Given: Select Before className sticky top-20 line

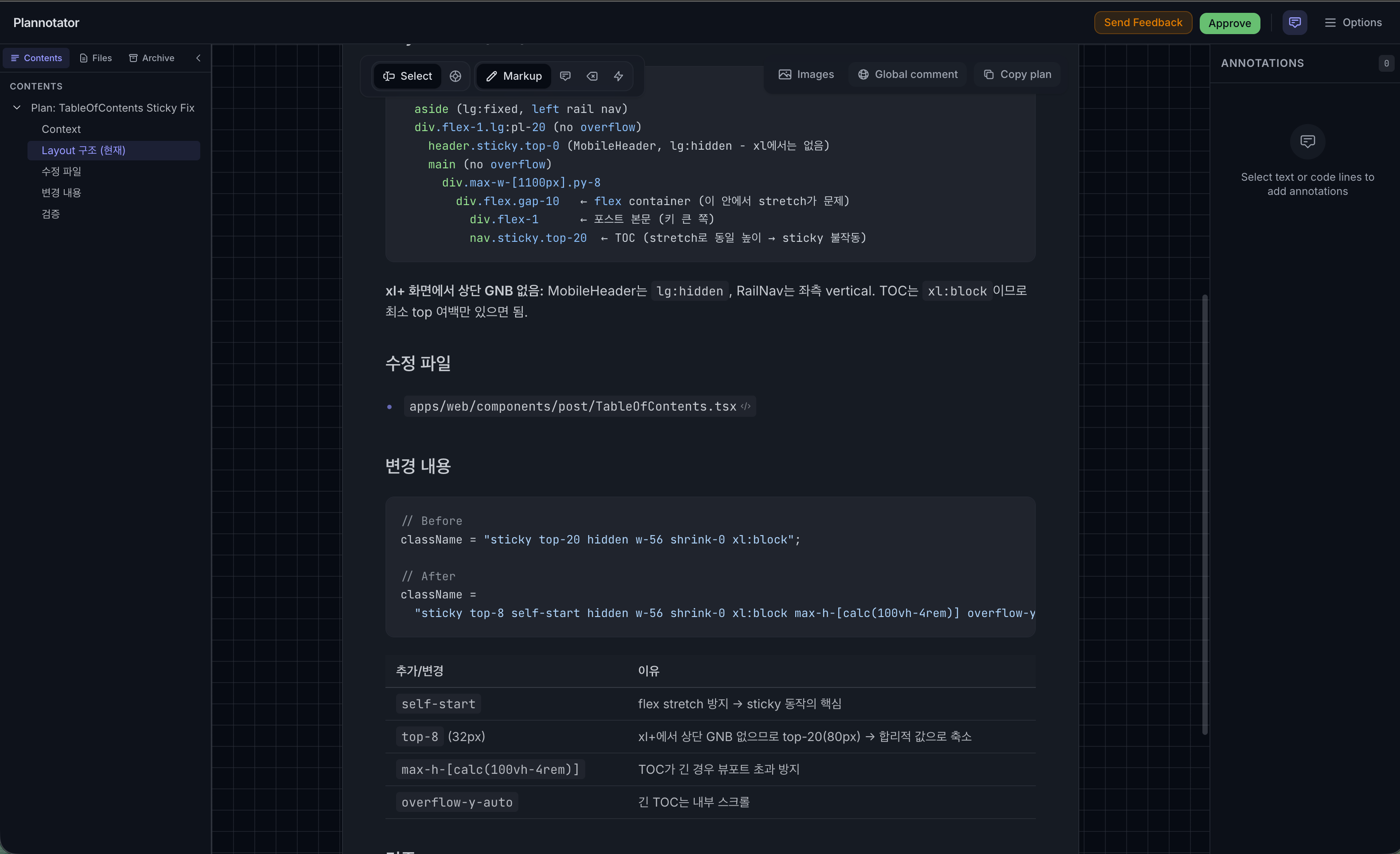Looking at the screenshot, I should pos(601,540).
